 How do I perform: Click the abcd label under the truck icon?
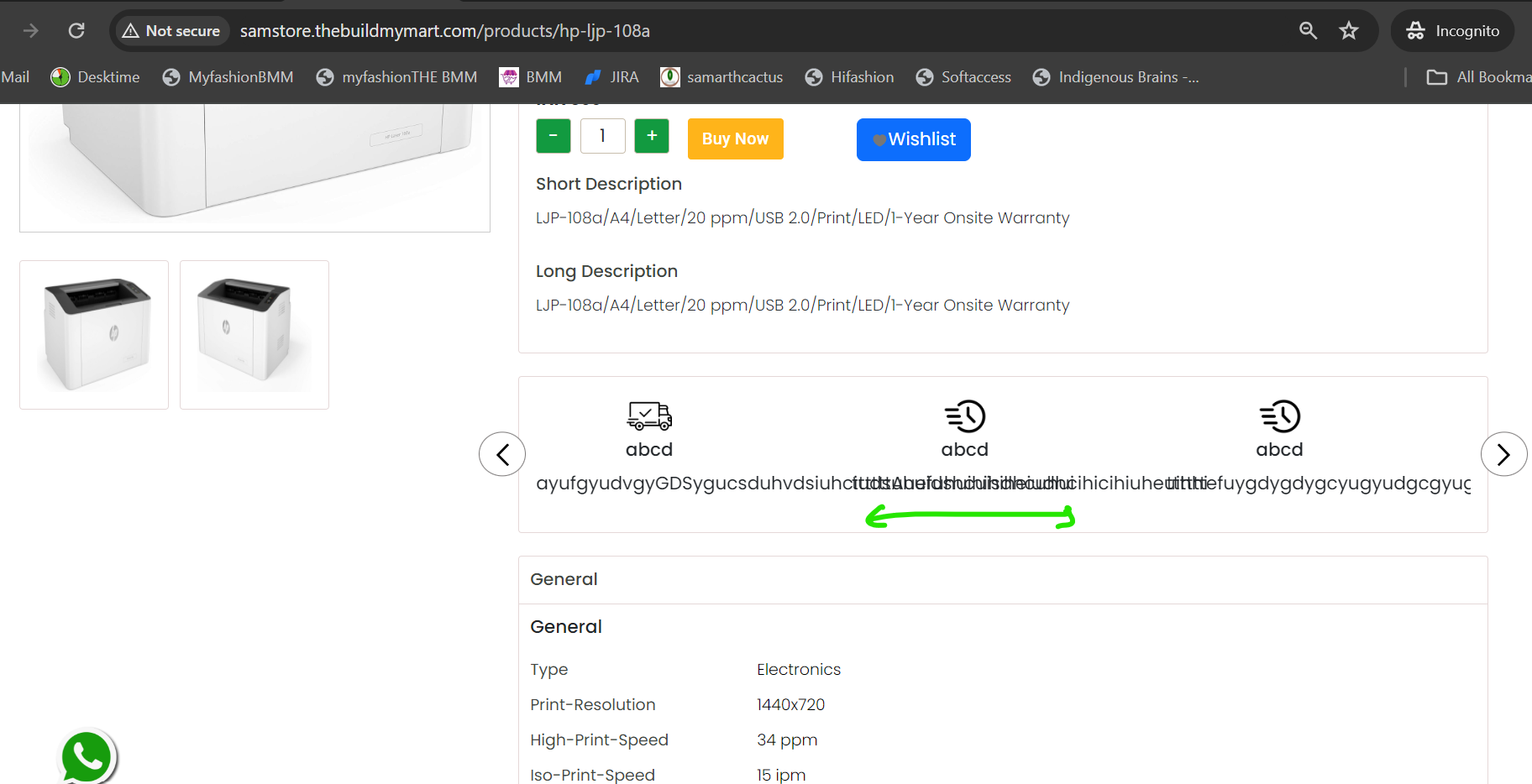pyautogui.click(x=649, y=449)
